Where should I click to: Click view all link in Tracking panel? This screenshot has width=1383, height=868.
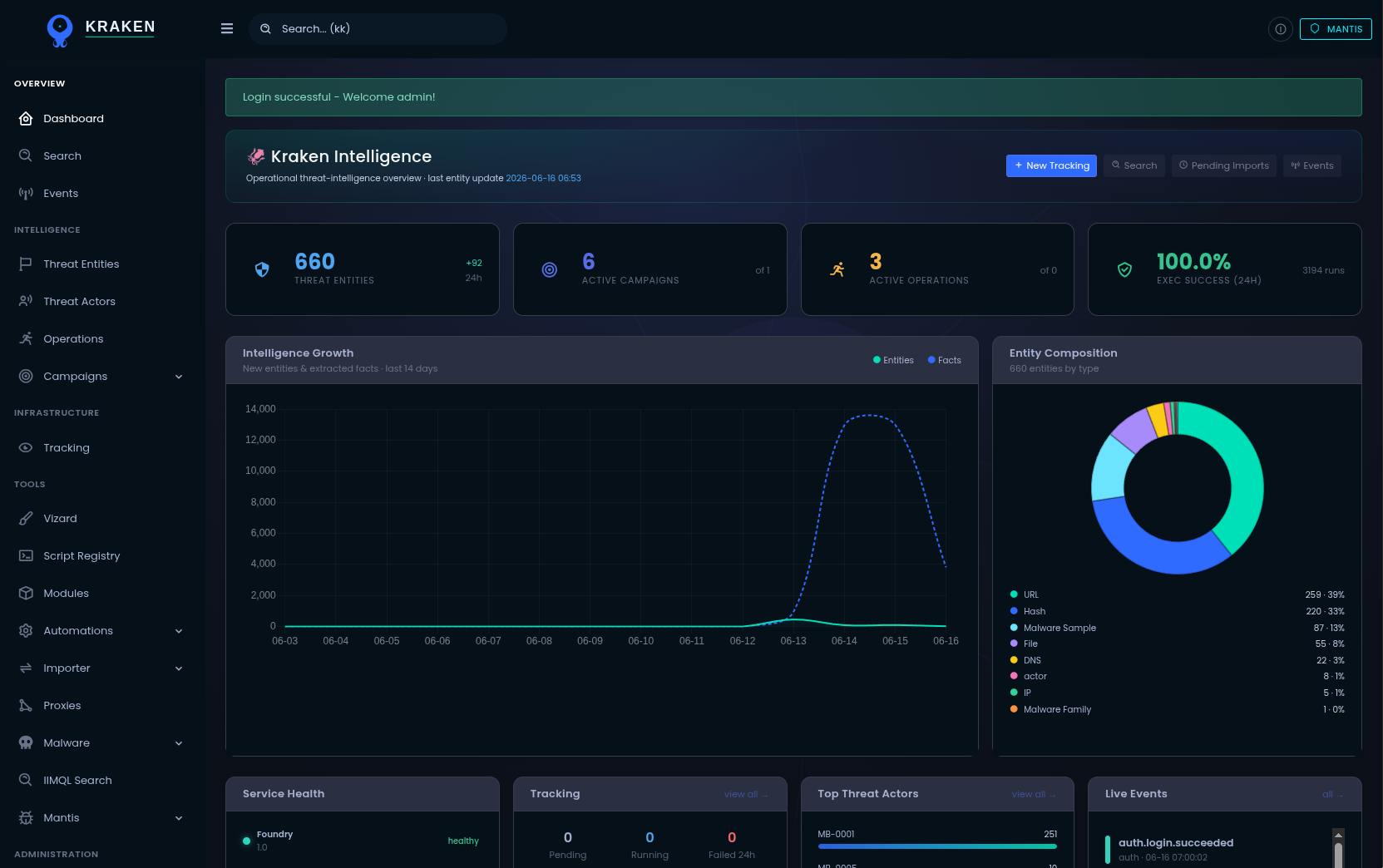point(745,795)
